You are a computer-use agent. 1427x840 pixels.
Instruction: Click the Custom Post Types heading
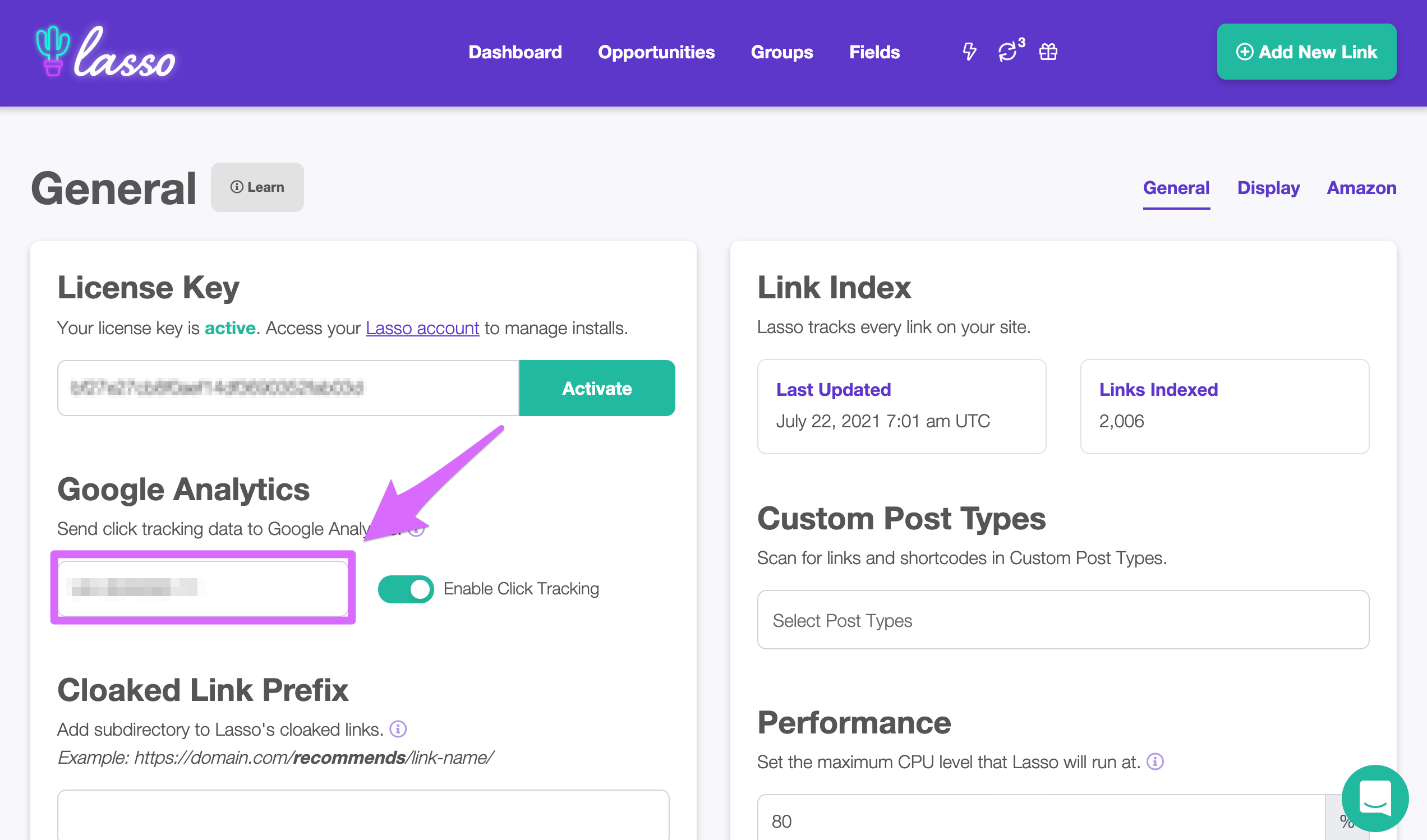901,519
